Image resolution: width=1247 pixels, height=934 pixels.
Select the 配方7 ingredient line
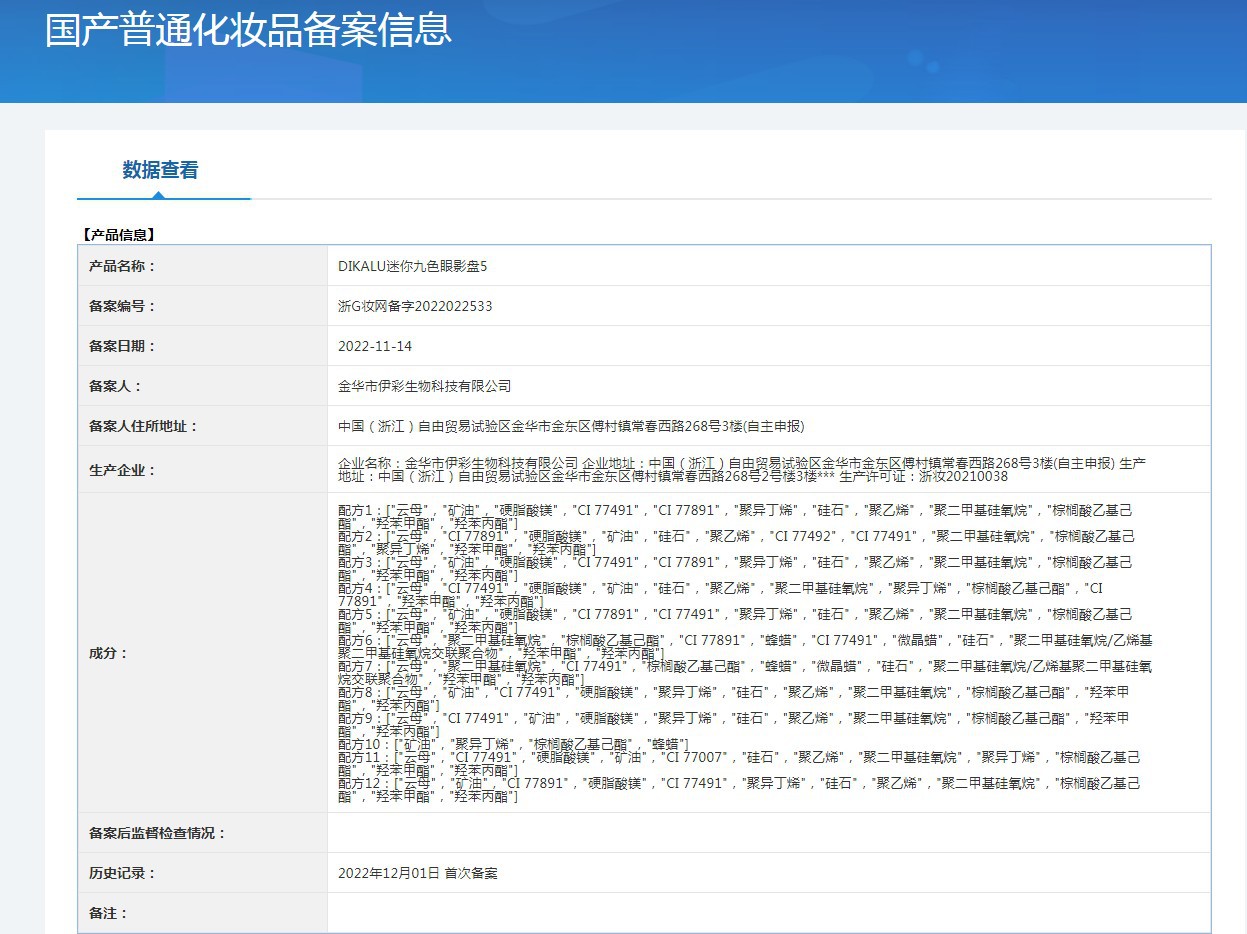point(745,673)
